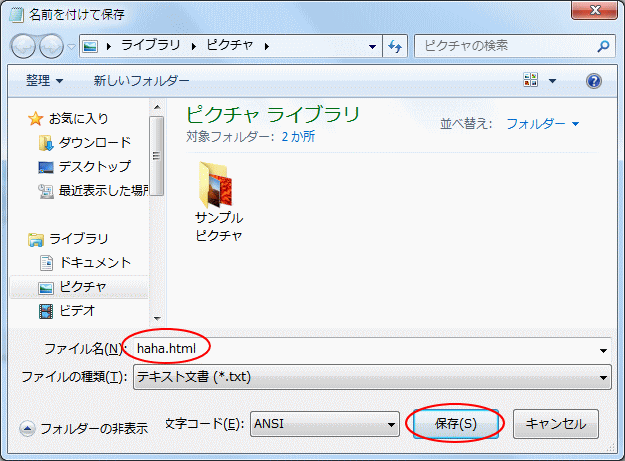
Task: Click the refresh button next to address bar
Action: (395, 47)
